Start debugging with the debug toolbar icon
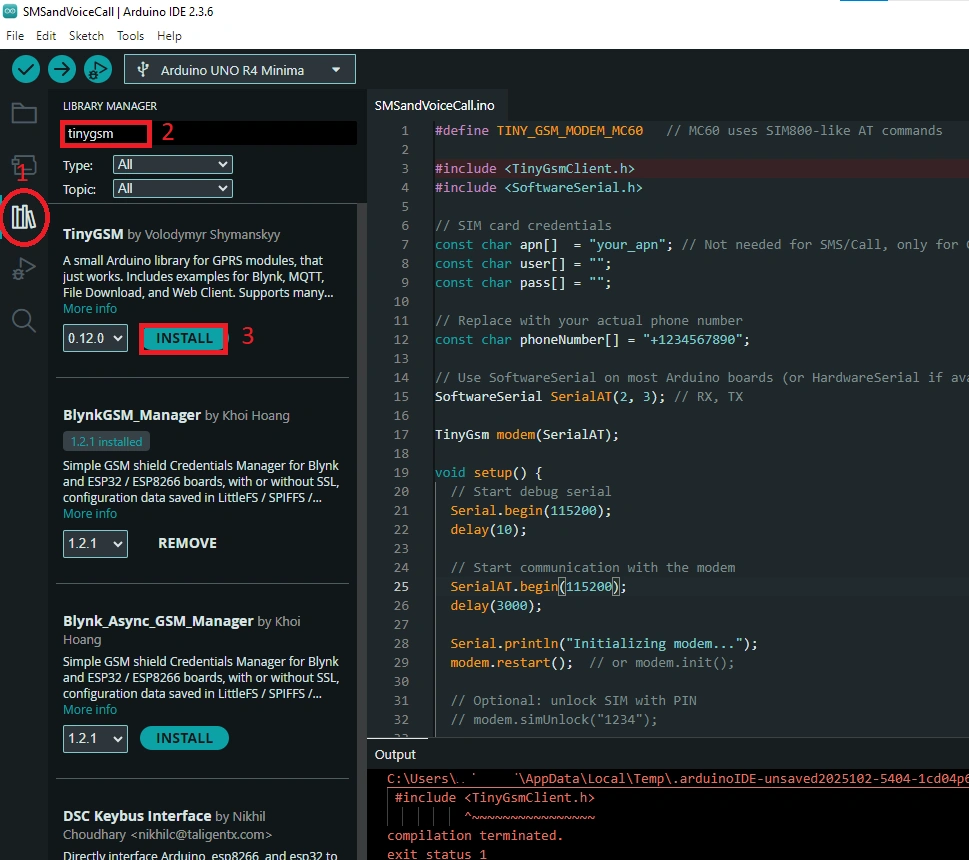 pyautogui.click(x=97, y=68)
